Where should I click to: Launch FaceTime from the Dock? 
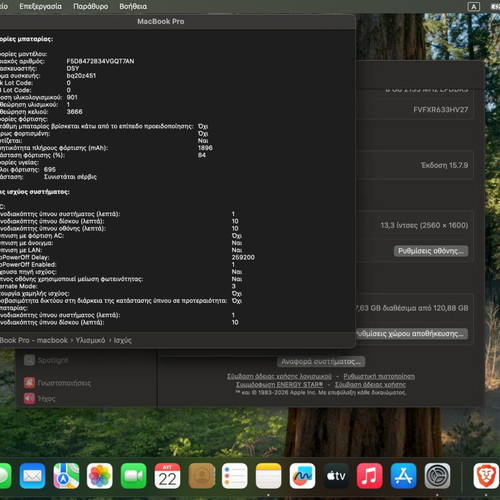click(x=133, y=476)
